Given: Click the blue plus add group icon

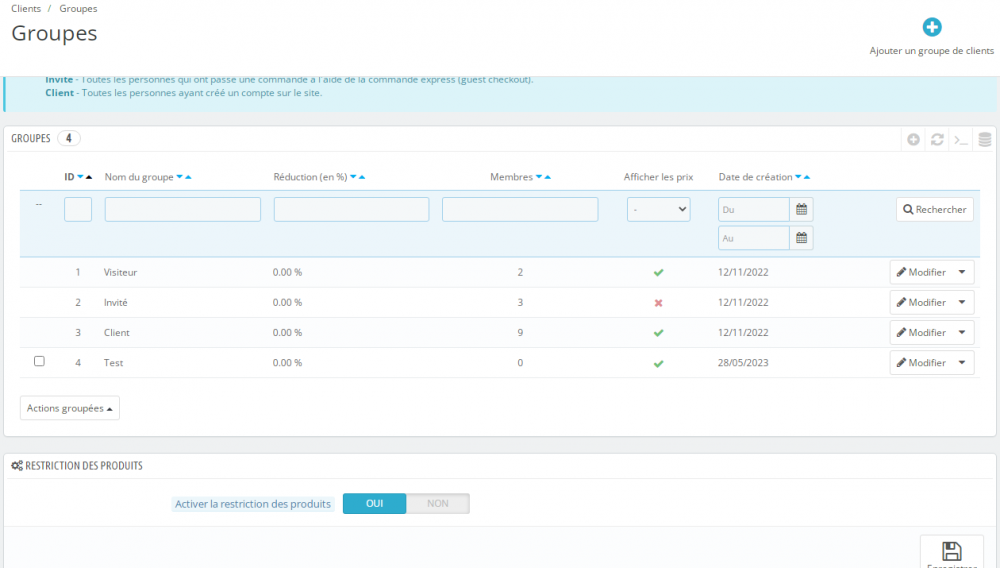Looking at the screenshot, I should [932, 27].
